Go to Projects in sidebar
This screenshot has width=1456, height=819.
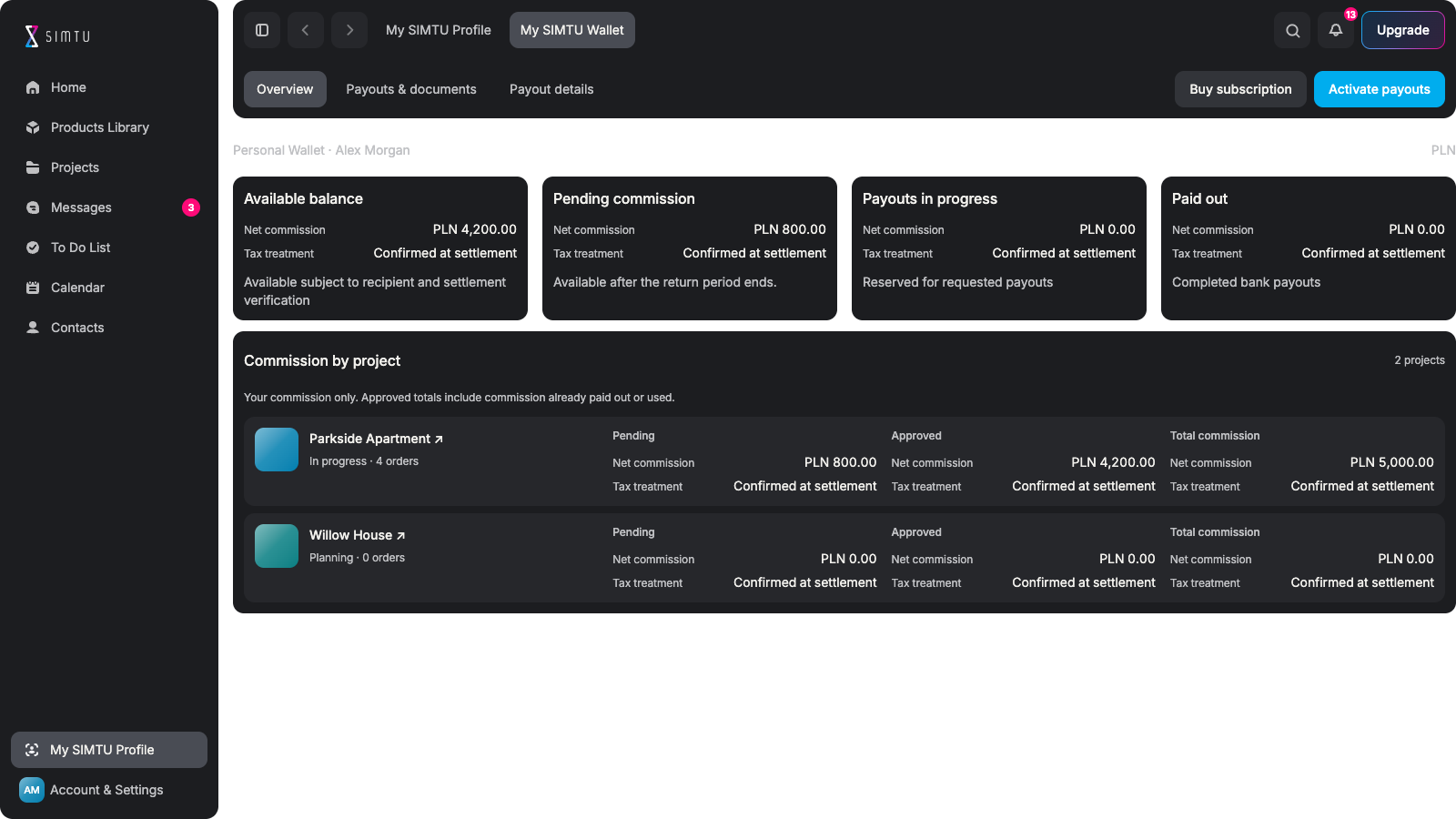point(109,167)
